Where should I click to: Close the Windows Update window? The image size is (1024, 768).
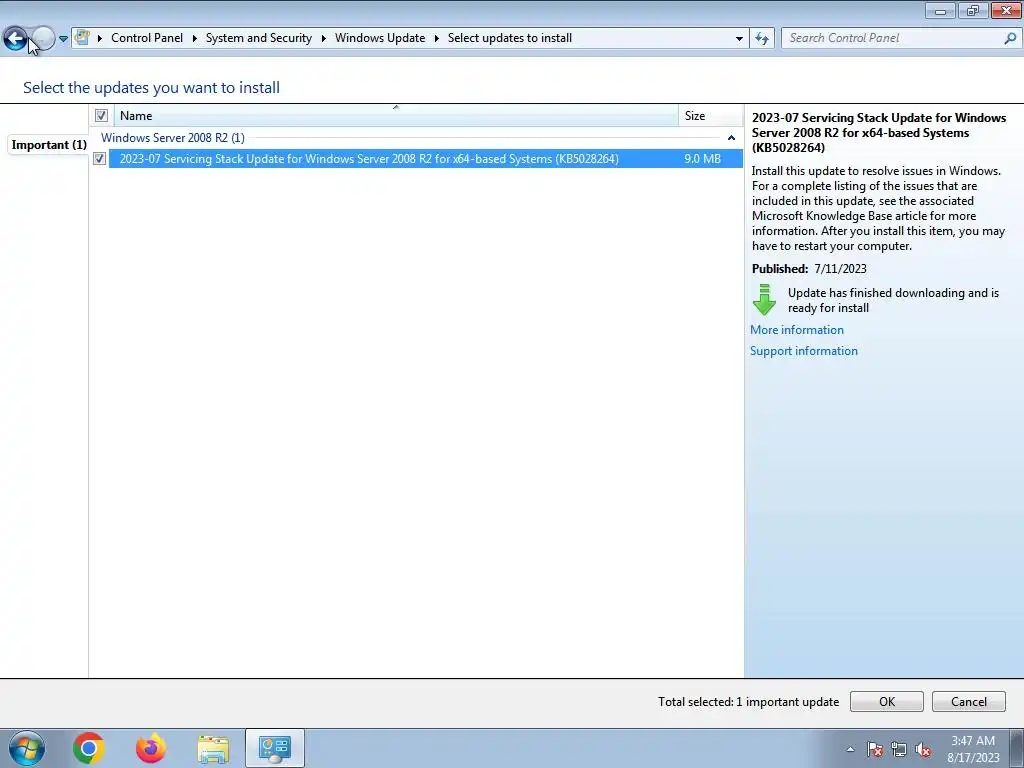[x=1006, y=10]
